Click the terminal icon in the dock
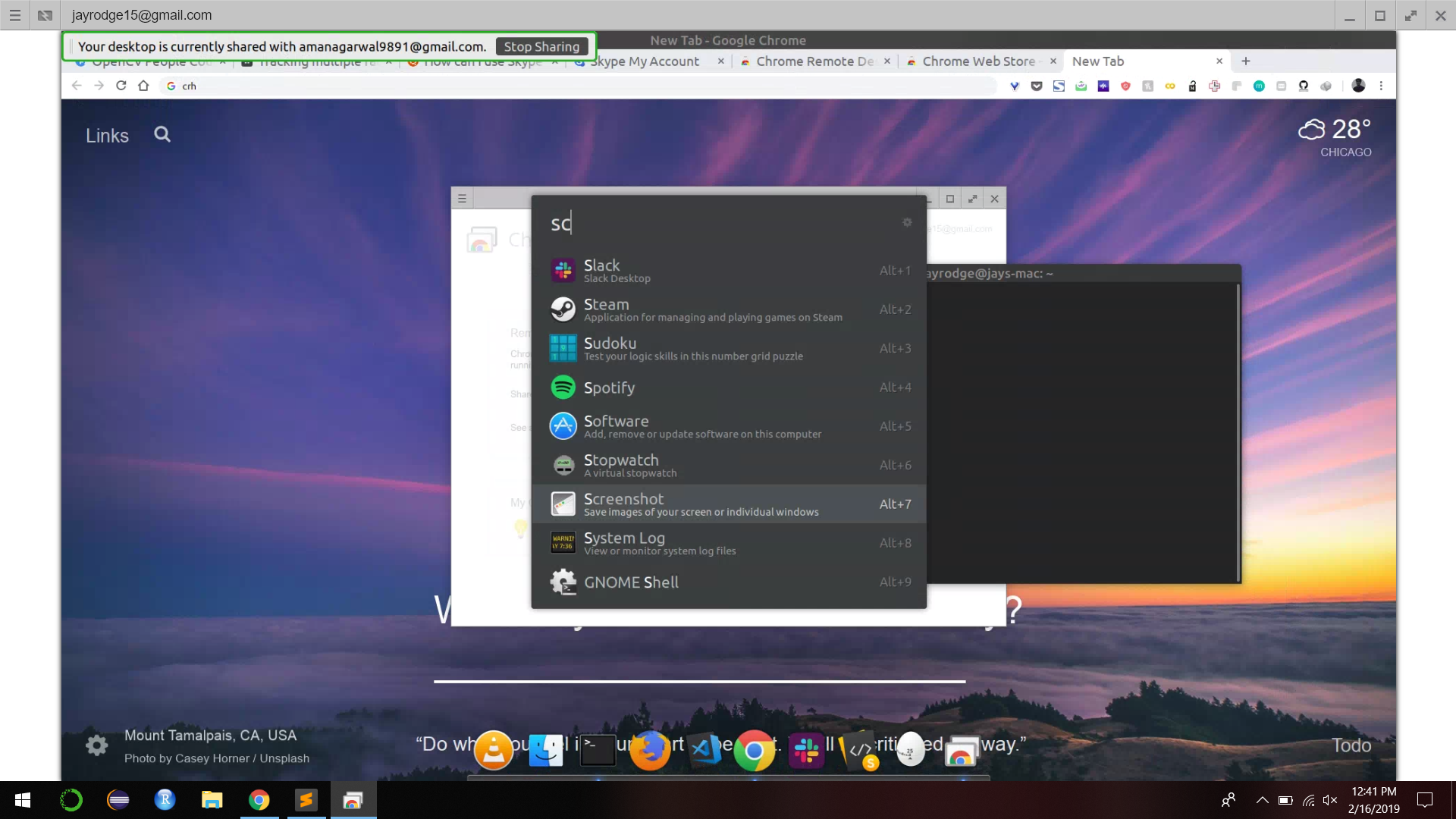The height and width of the screenshot is (819, 1456). [x=598, y=750]
